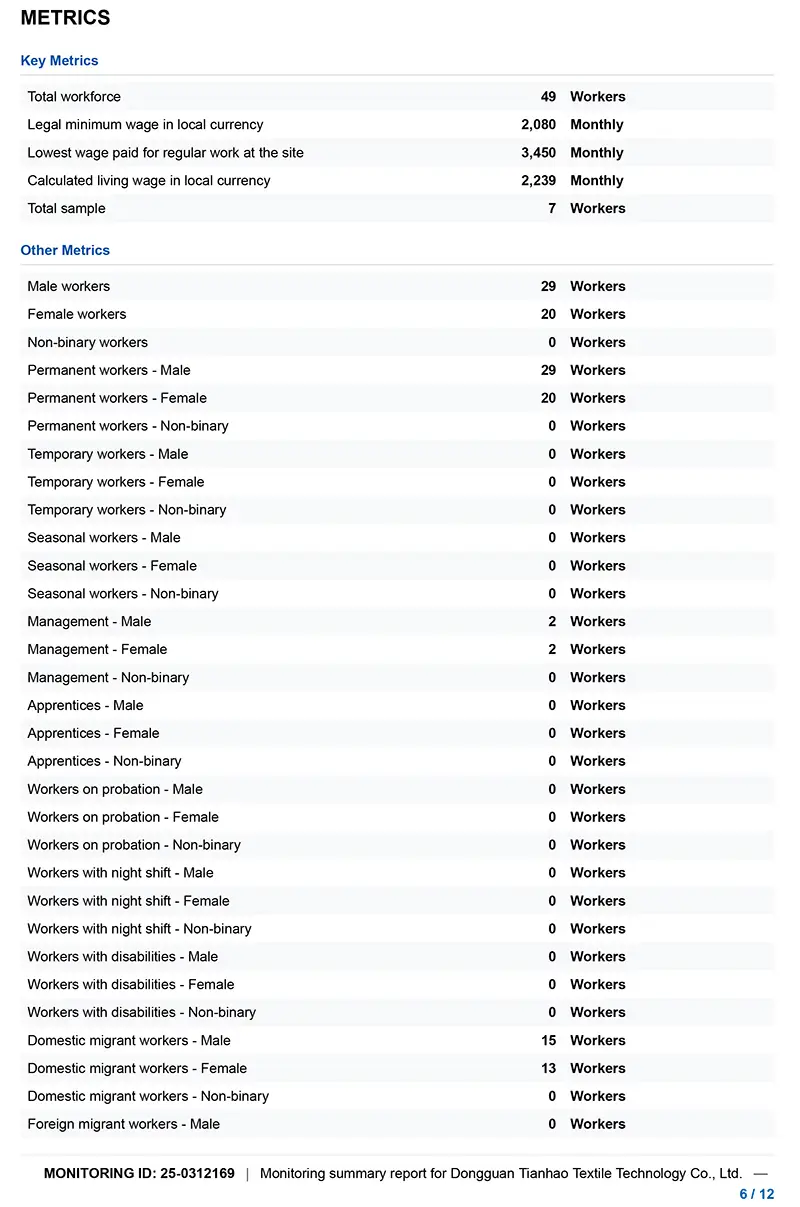Click the Total workforce row
This screenshot has height=1207, width=800.
click(x=397, y=97)
